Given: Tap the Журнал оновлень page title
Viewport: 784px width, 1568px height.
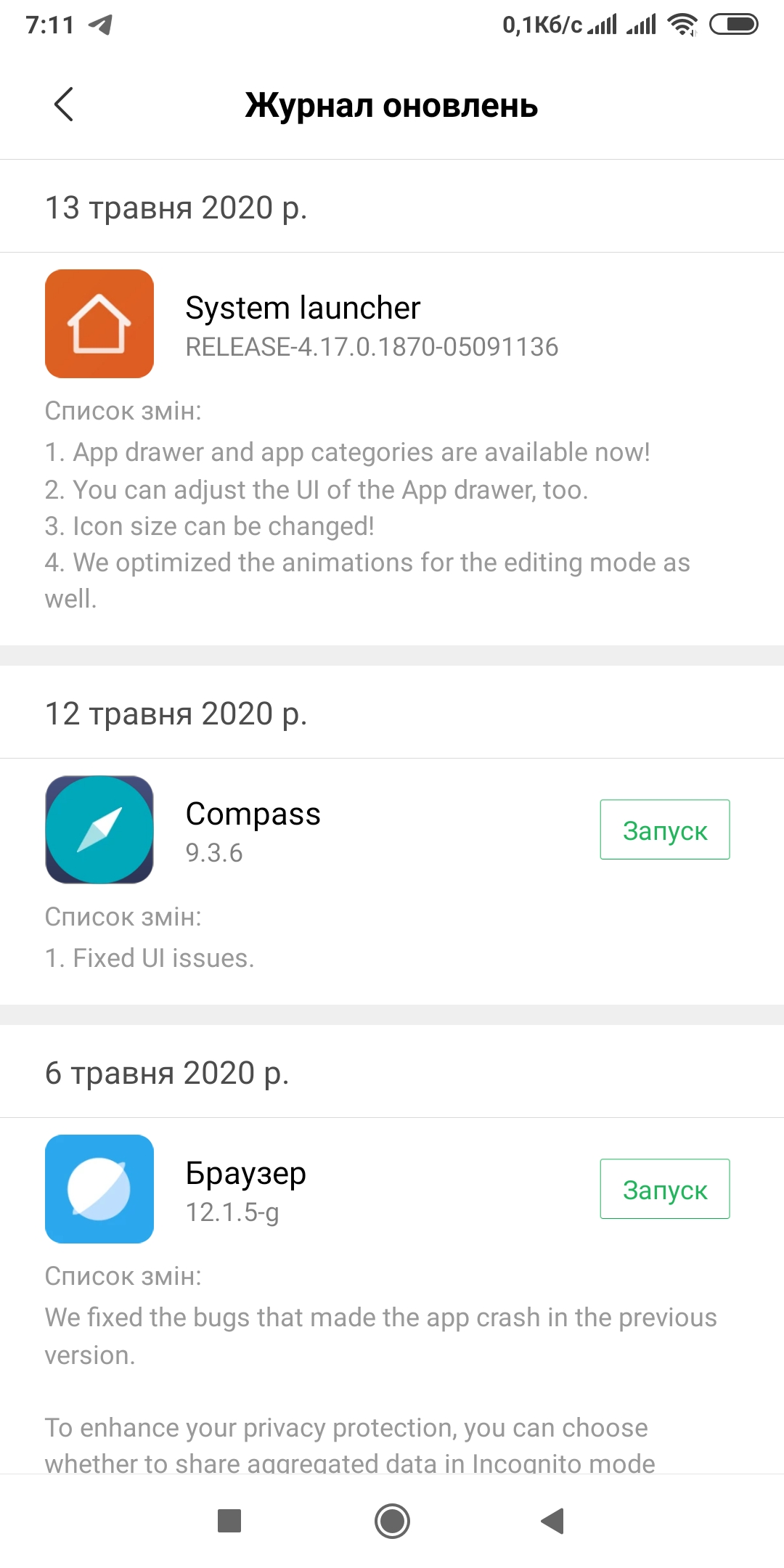Looking at the screenshot, I should tap(391, 105).
